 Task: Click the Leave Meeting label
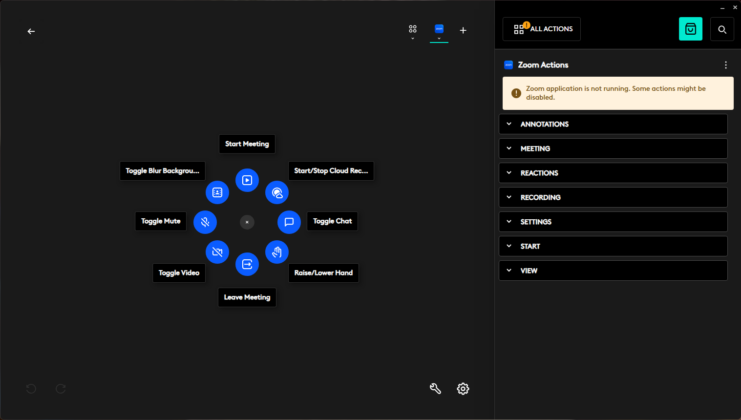pyautogui.click(x=247, y=298)
